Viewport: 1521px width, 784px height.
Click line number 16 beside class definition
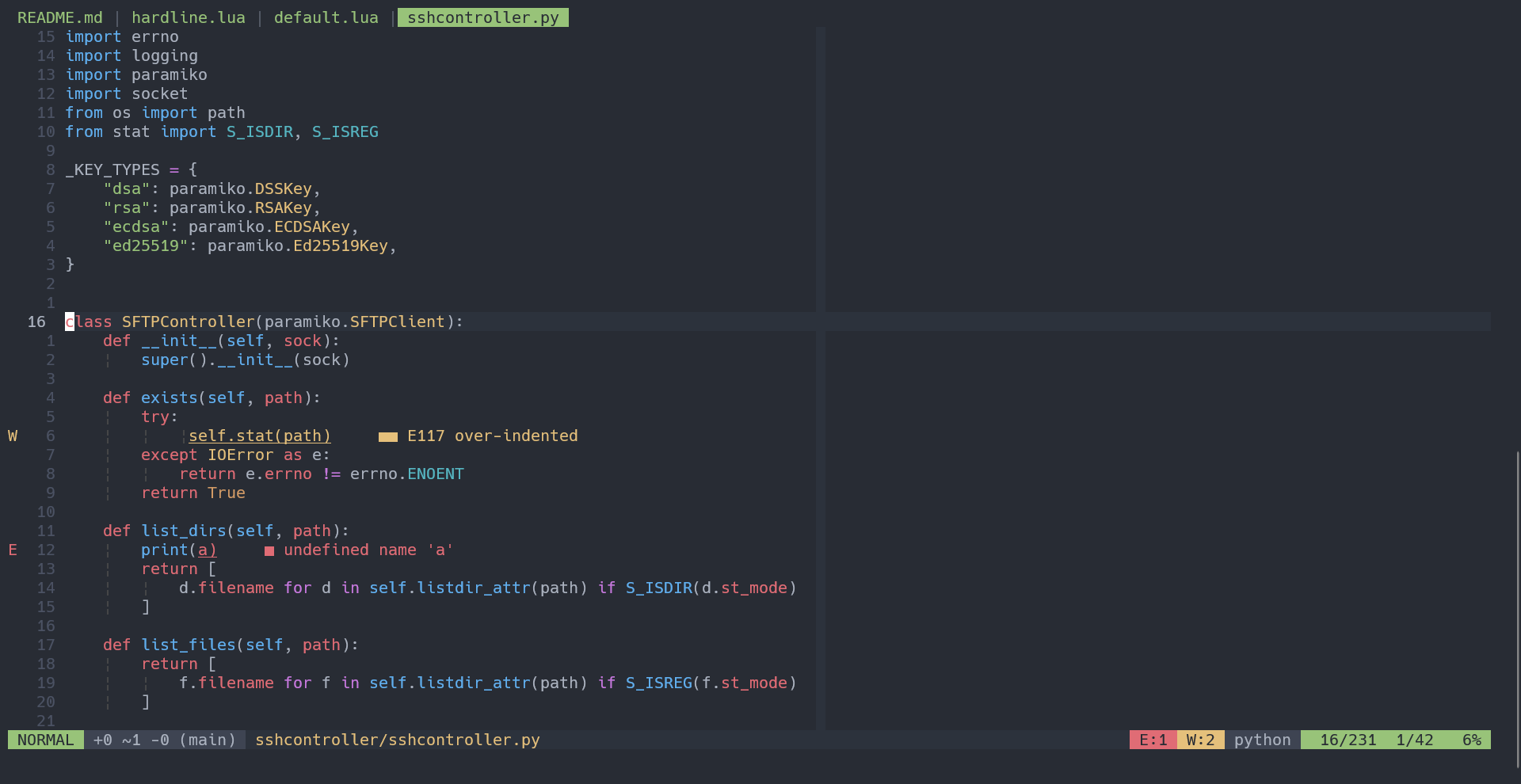tap(36, 322)
